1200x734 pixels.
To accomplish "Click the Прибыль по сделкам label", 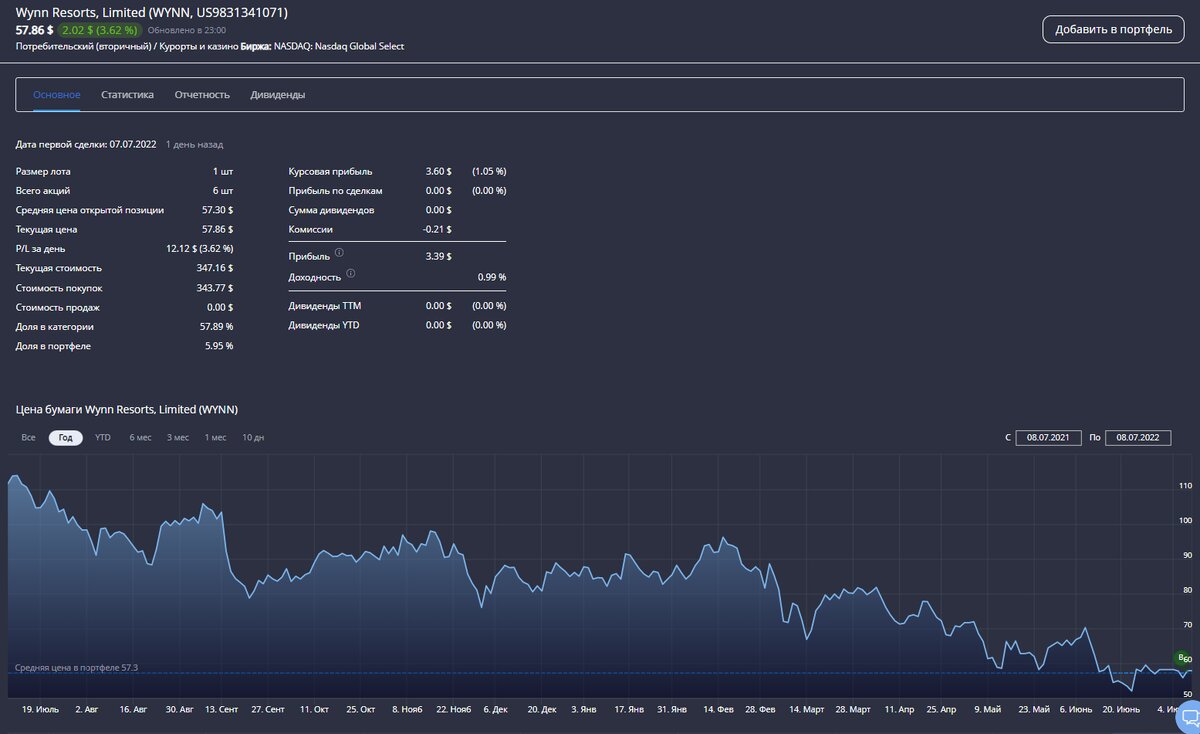I will (x=335, y=191).
